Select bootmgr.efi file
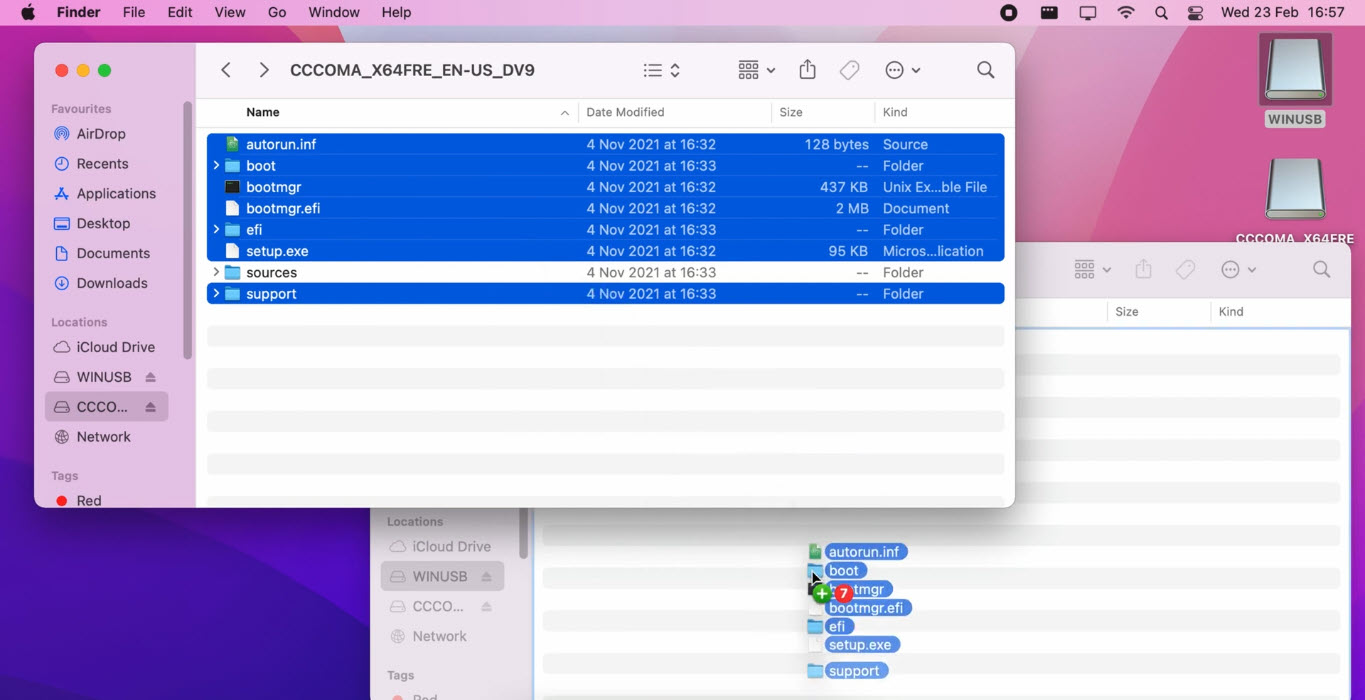 [x=605, y=208]
